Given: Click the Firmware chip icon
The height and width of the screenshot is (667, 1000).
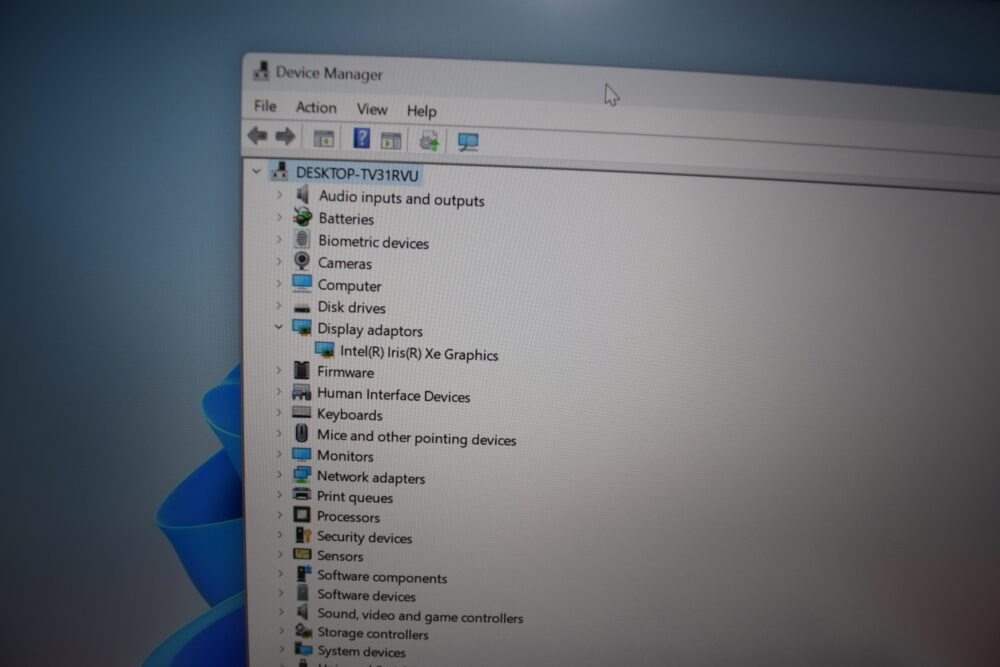Looking at the screenshot, I should tap(301, 370).
